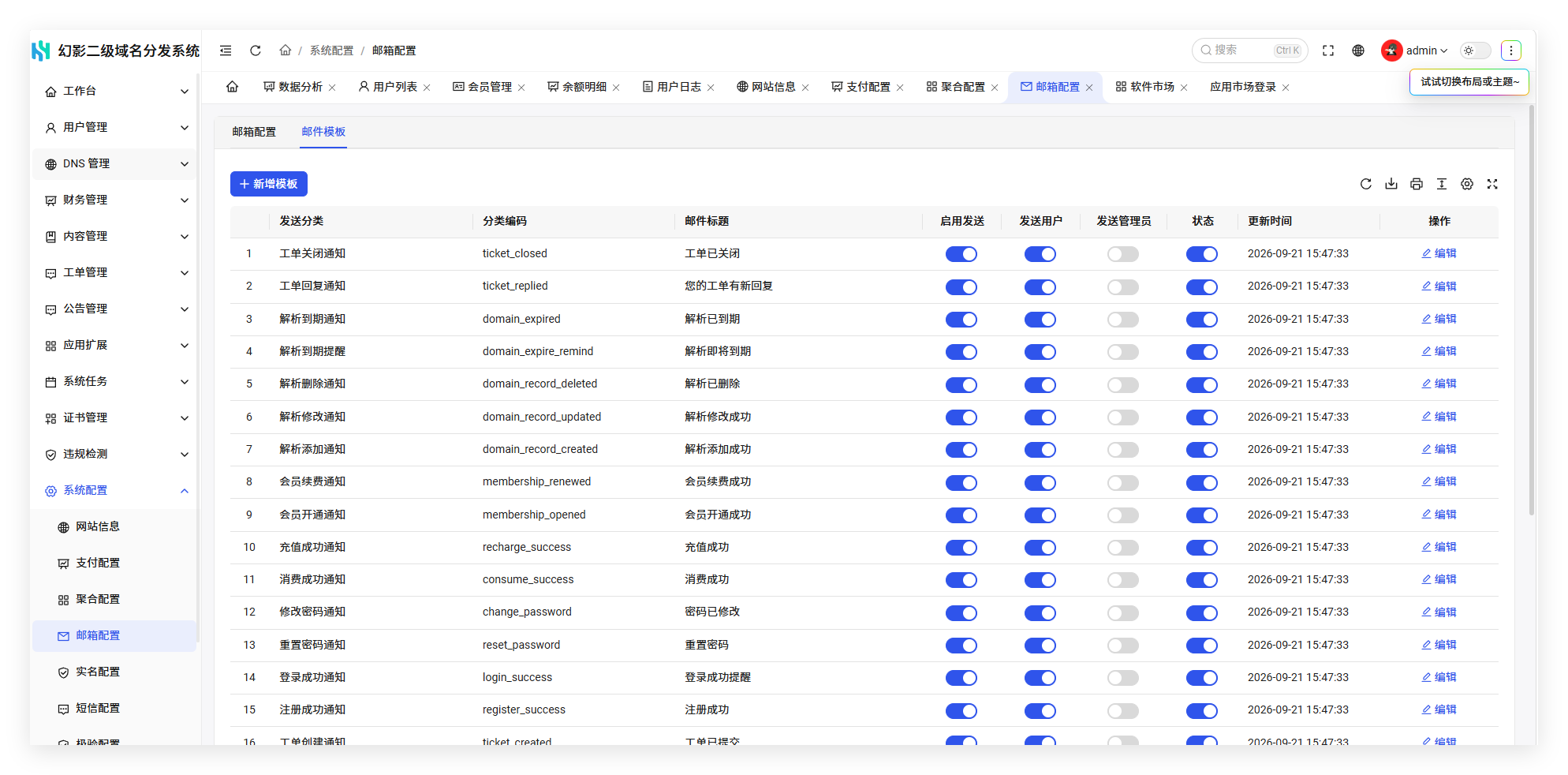Close the 支付配置 tab
Image resolution: width=1568 pixels, height=775 pixels.
(x=900, y=88)
